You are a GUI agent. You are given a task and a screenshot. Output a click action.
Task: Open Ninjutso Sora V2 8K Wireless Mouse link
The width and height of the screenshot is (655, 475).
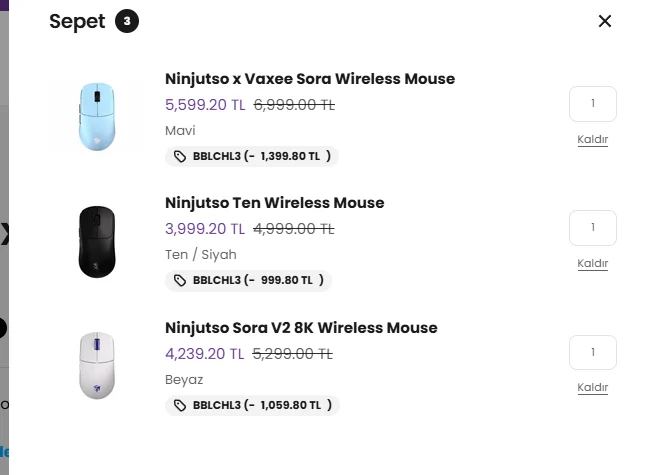coord(301,328)
